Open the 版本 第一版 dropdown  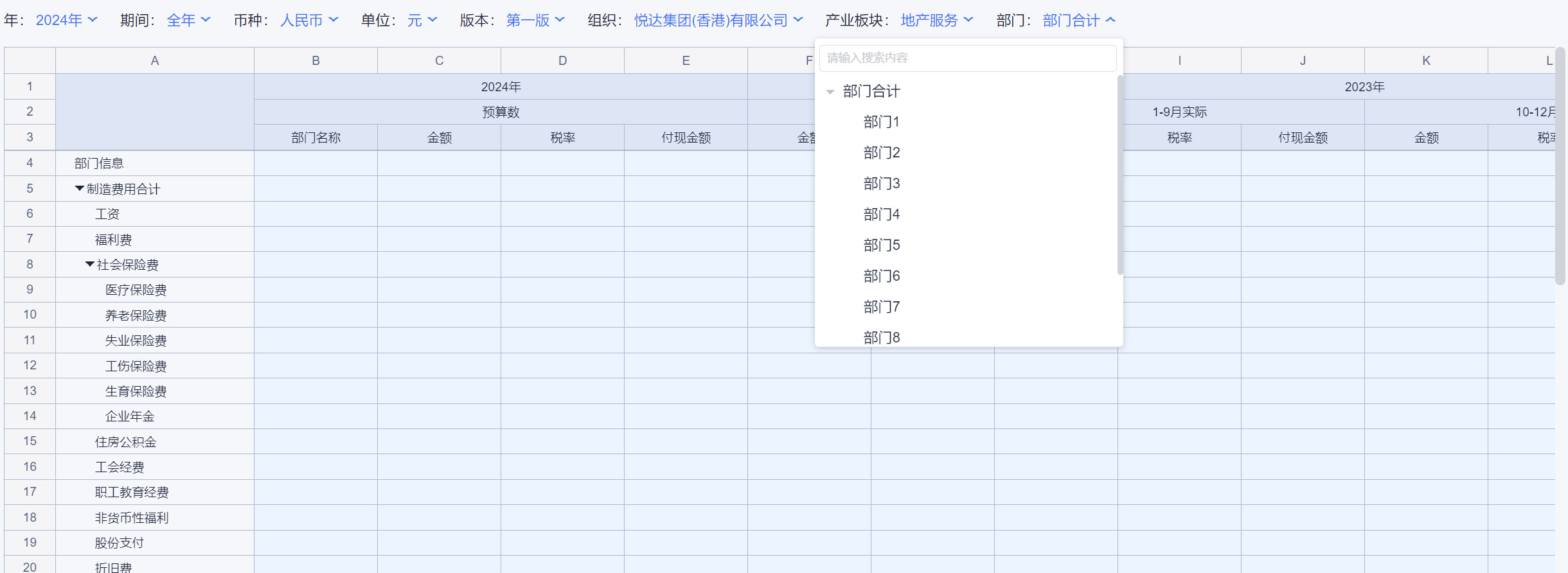click(535, 20)
